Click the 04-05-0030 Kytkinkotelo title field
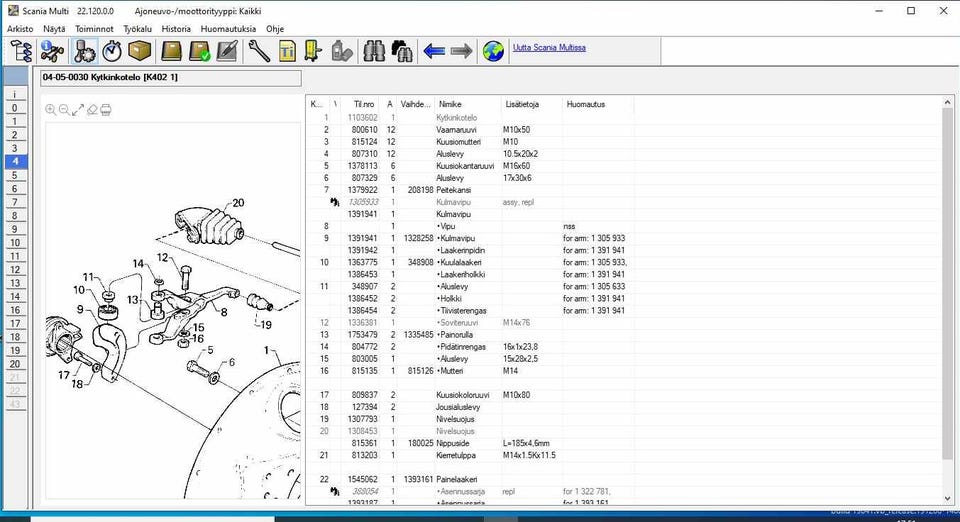960x522 pixels. tap(171, 78)
